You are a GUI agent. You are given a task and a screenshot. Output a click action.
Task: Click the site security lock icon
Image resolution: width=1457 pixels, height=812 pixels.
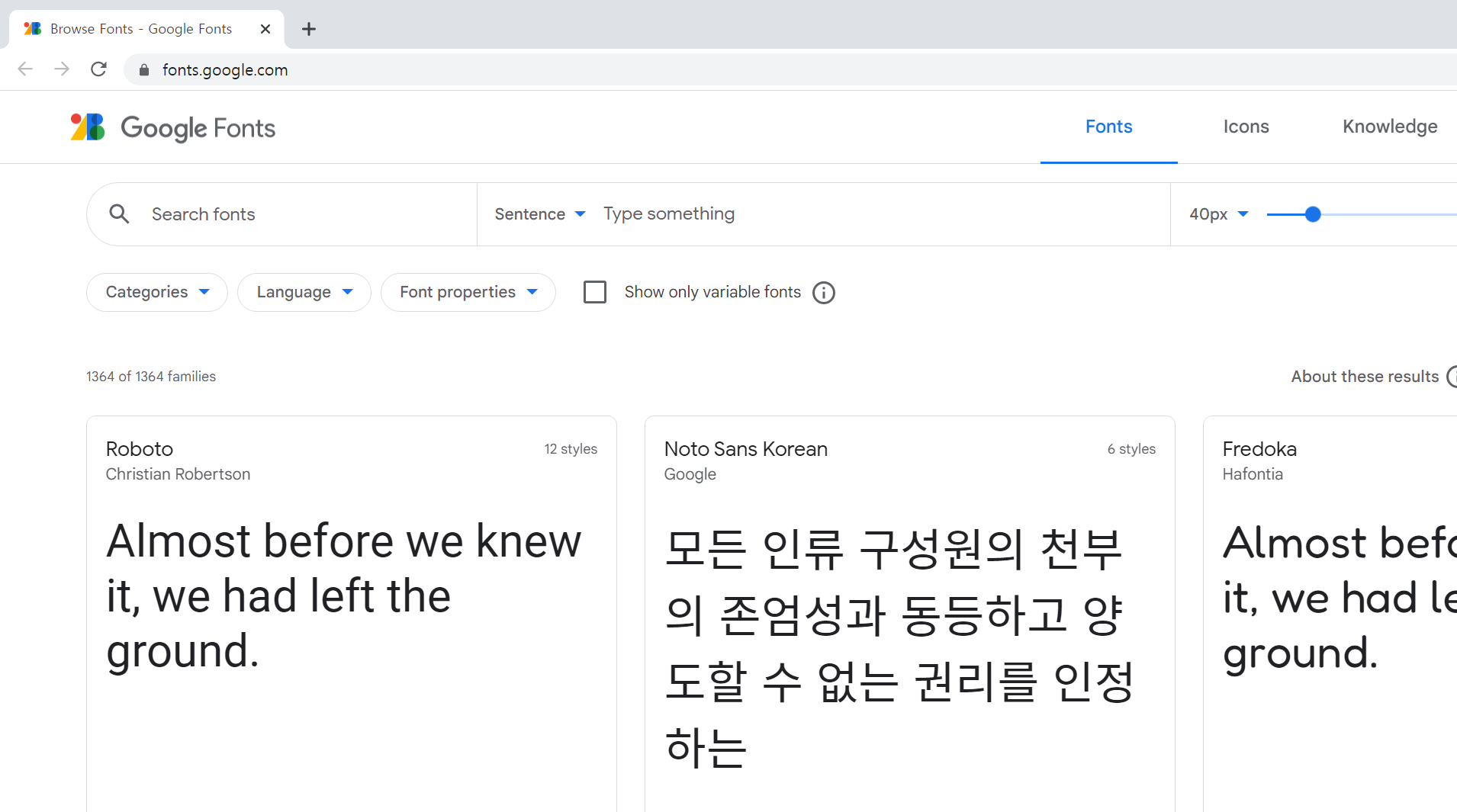pyautogui.click(x=143, y=69)
